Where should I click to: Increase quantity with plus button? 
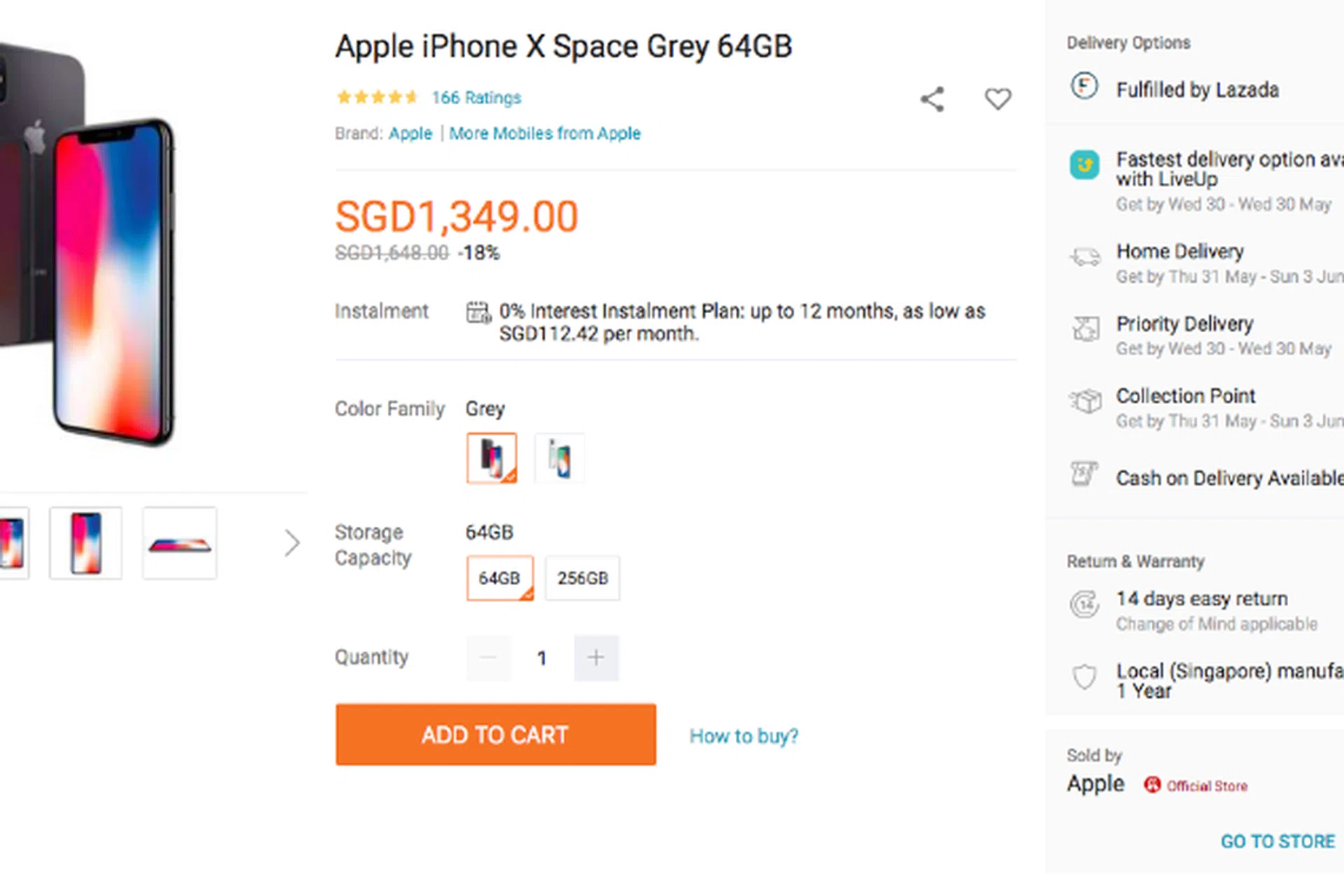596,658
